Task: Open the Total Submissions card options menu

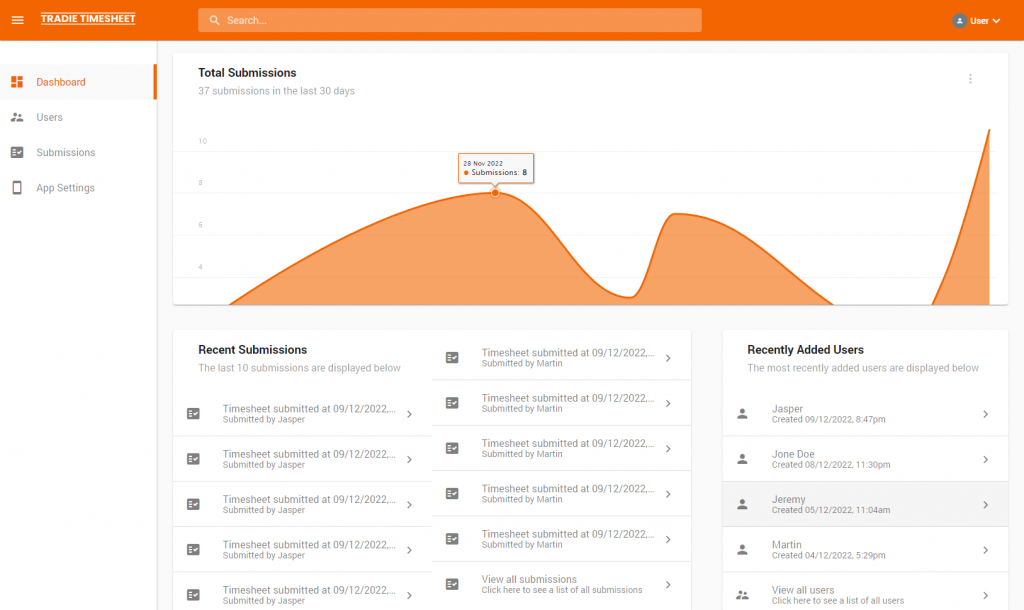Action: 970,78
